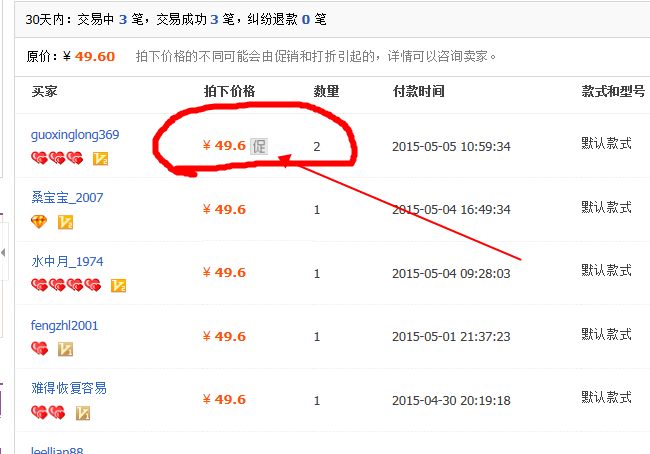This screenshot has height=454, width=650.
Task: Open buyer 桑宝宝_2007's profile
Action: pyautogui.click(x=67, y=198)
